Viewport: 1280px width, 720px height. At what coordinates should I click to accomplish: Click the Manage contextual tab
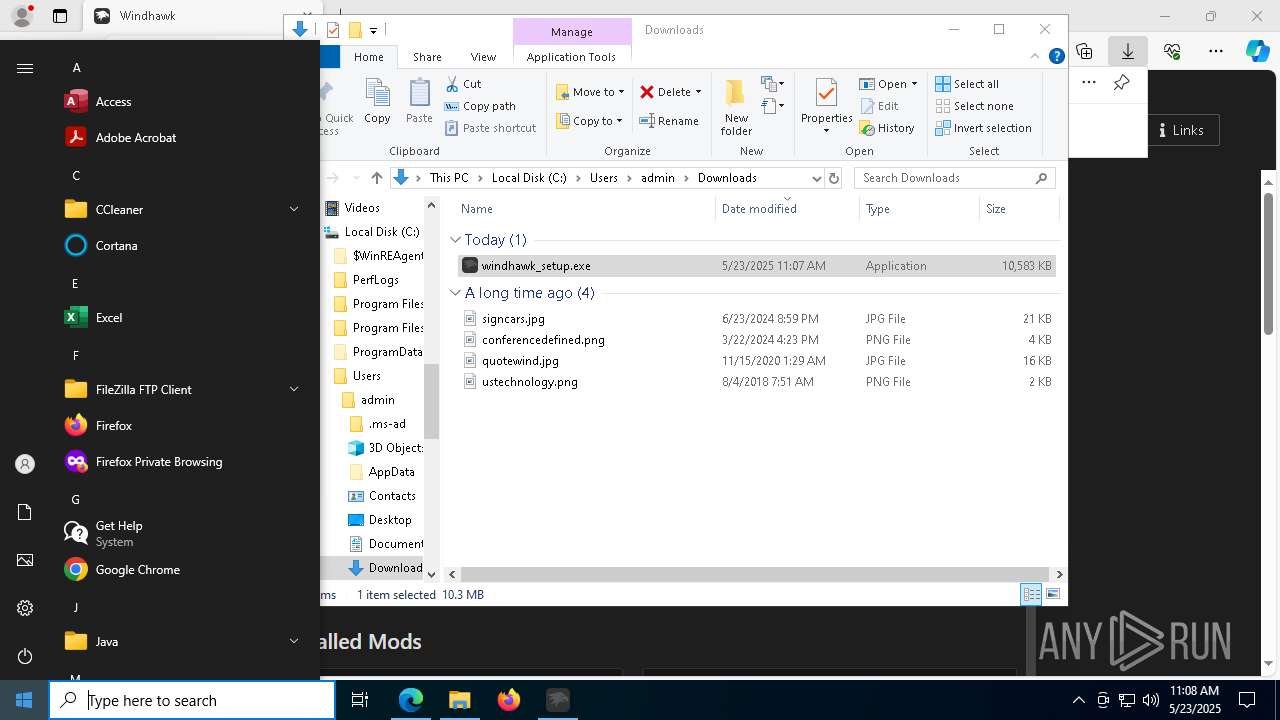tap(571, 32)
